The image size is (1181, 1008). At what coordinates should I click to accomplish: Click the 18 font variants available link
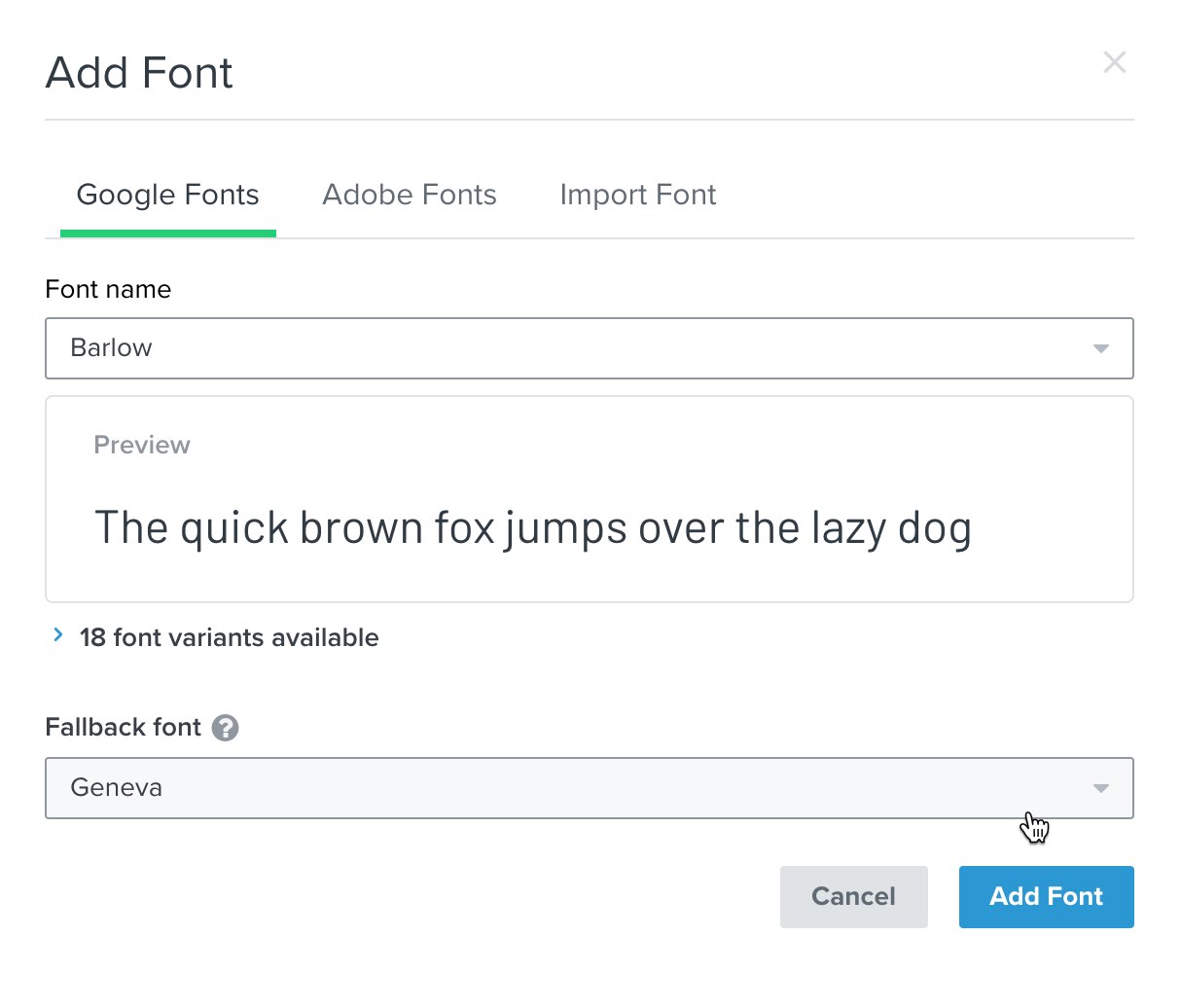click(x=229, y=637)
